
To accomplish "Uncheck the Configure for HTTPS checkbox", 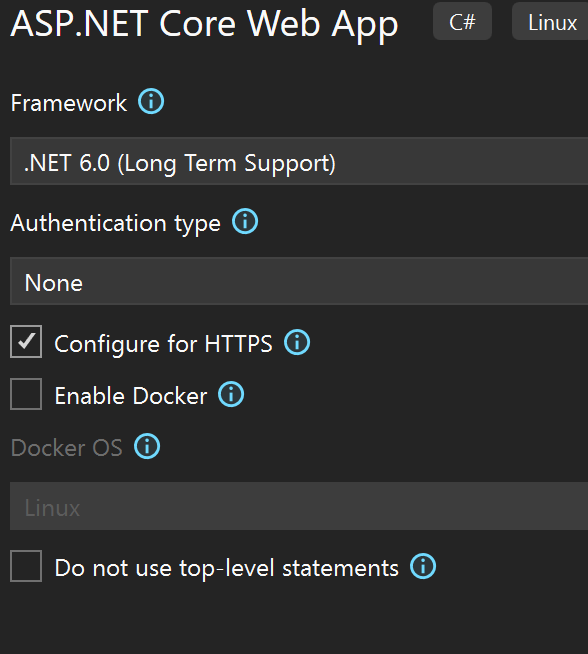I will (x=26, y=342).
